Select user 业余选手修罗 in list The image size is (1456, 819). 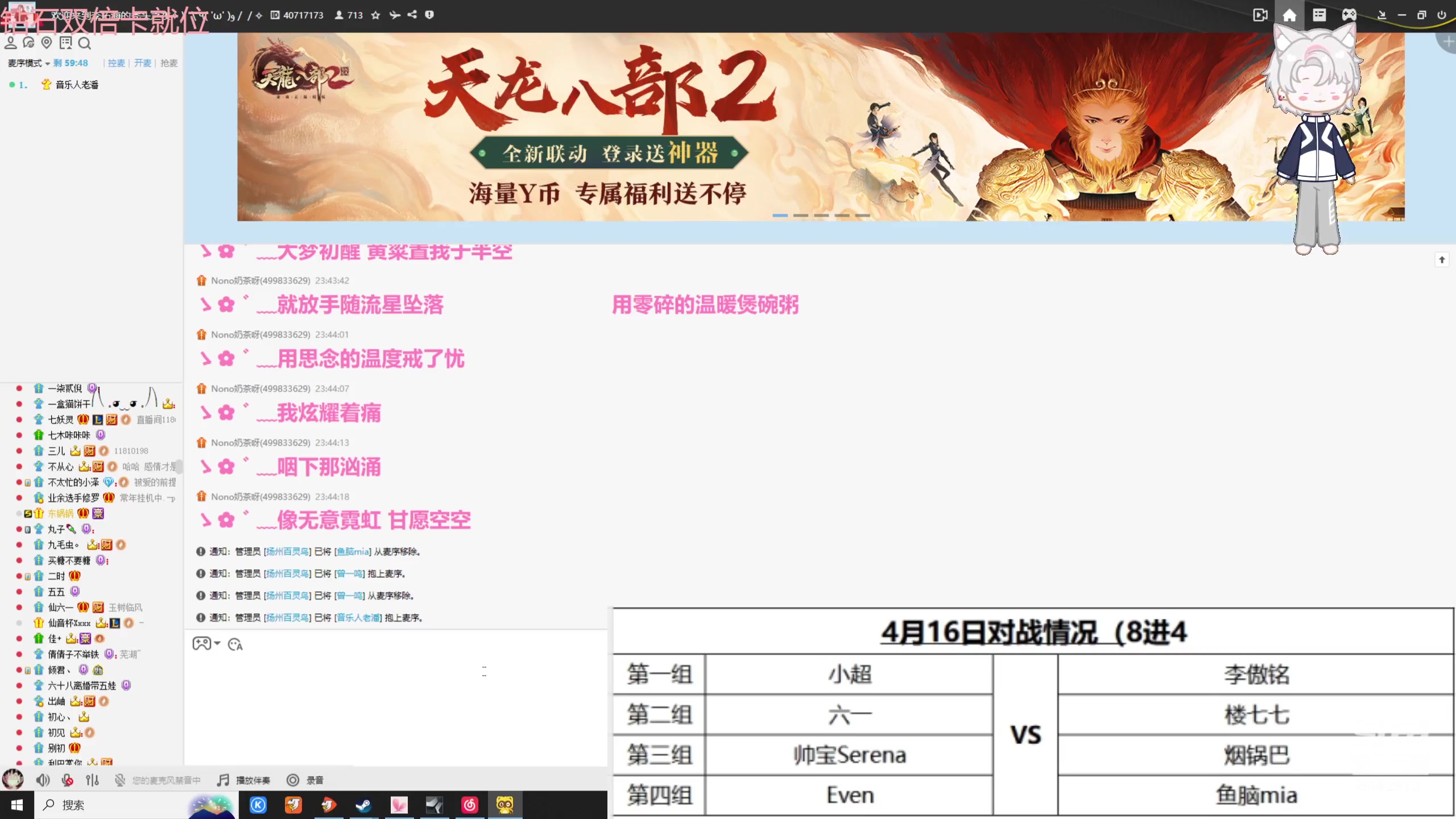point(73,498)
